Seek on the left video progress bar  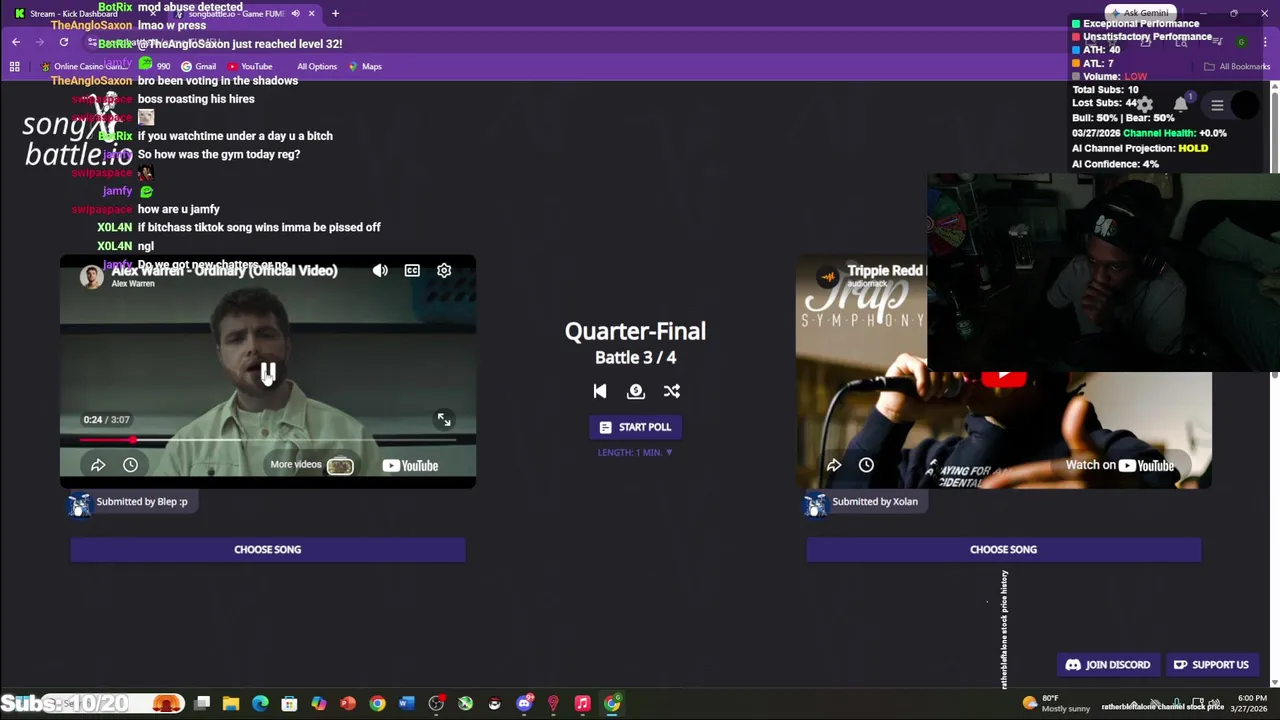(268, 440)
